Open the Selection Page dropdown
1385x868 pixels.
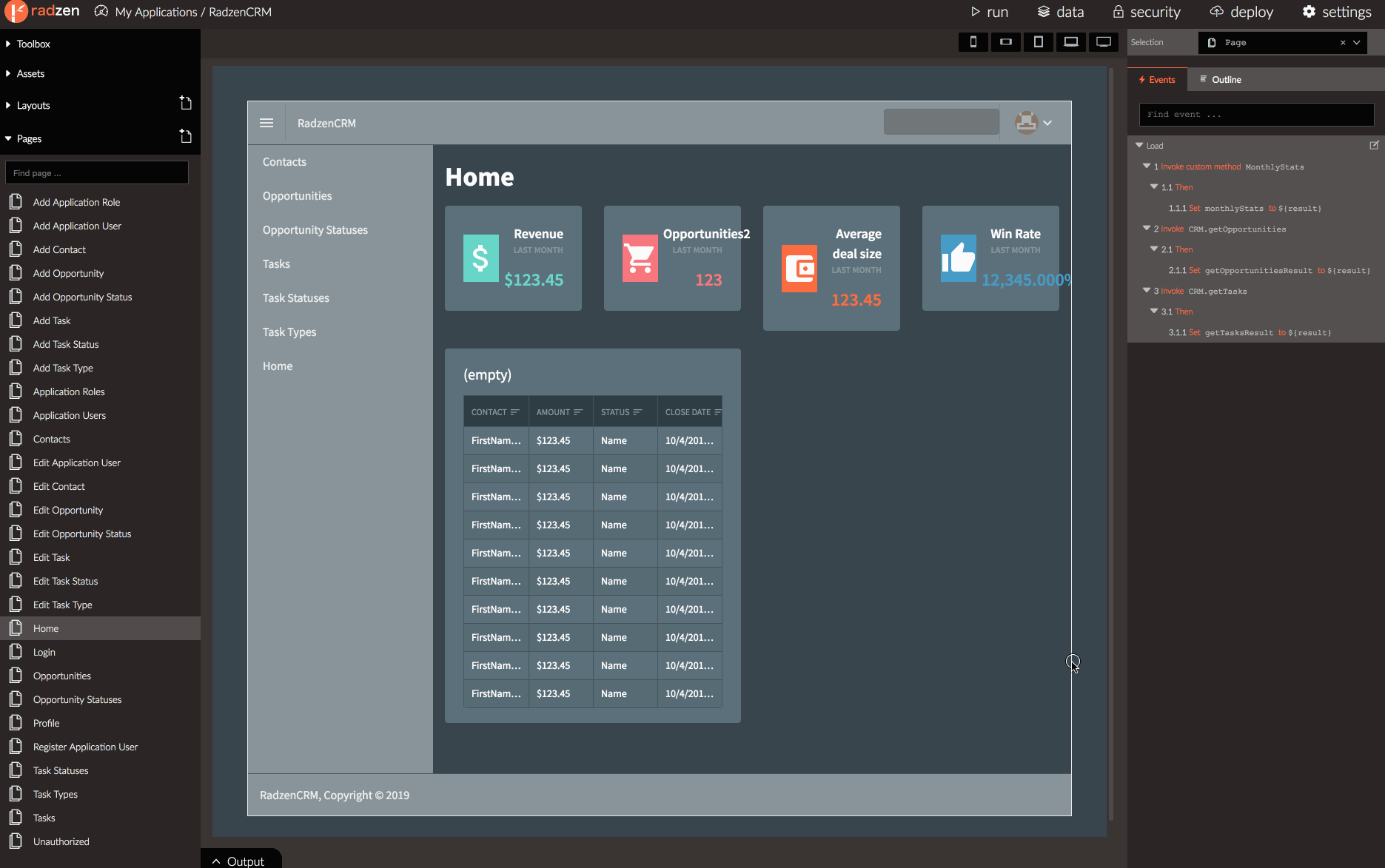click(x=1356, y=43)
